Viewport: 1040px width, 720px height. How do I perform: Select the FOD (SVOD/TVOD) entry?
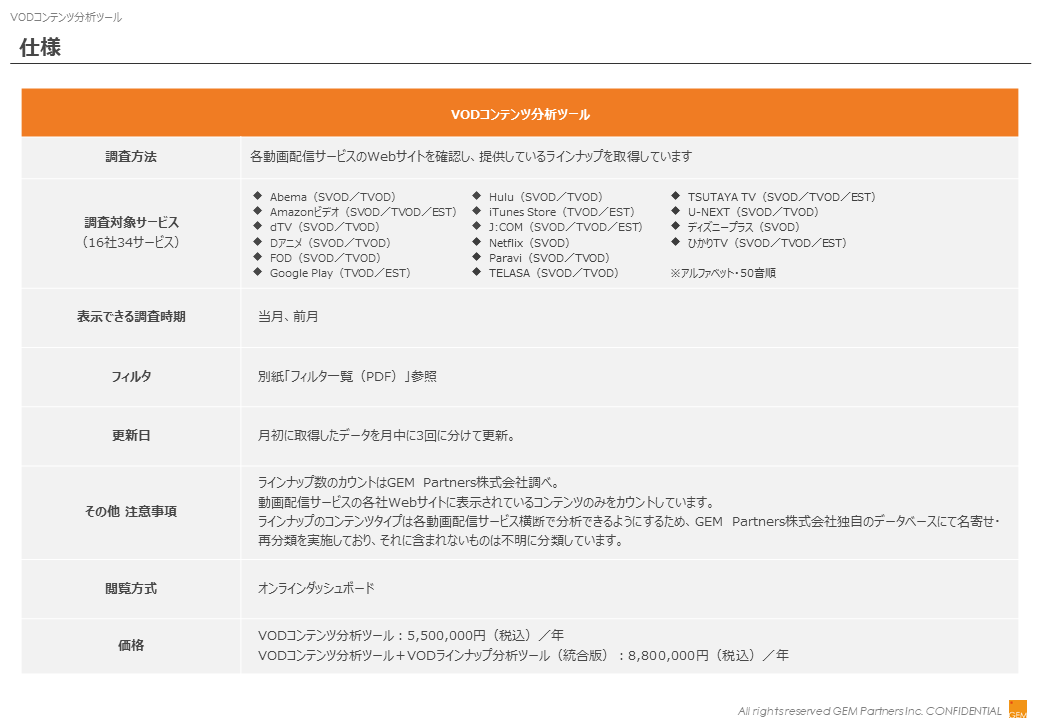[x=325, y=258]
